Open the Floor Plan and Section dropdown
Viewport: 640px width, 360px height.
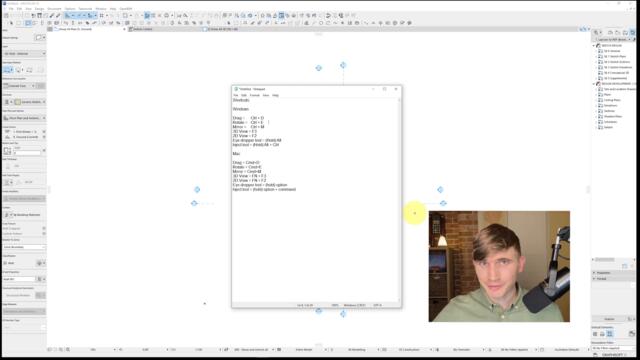[x=24, y=118]
